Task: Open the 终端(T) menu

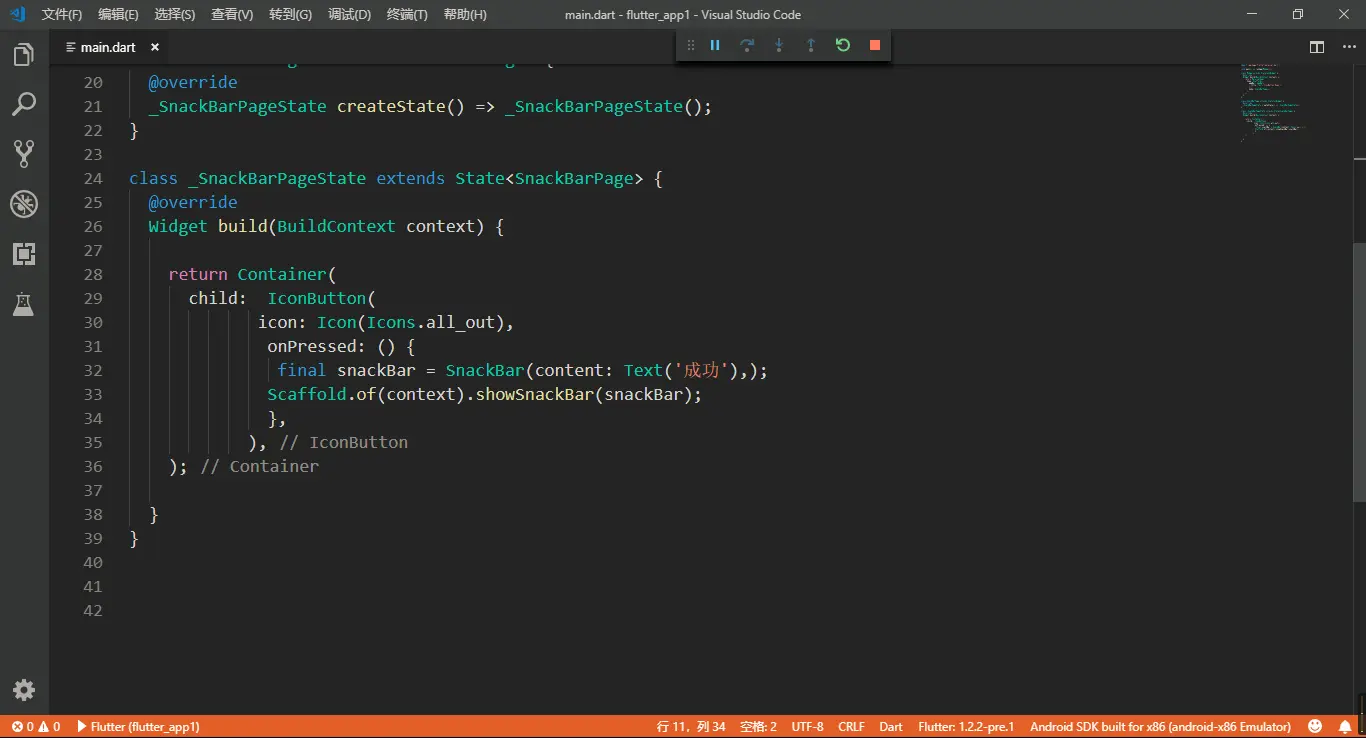Action: (407, 15)
